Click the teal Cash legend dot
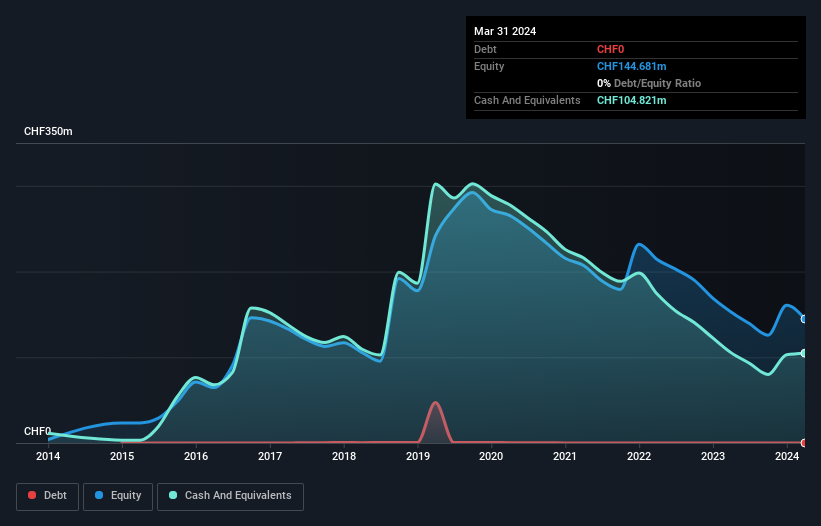The height and width of the screenshot is (526, 821). (173, 495)
